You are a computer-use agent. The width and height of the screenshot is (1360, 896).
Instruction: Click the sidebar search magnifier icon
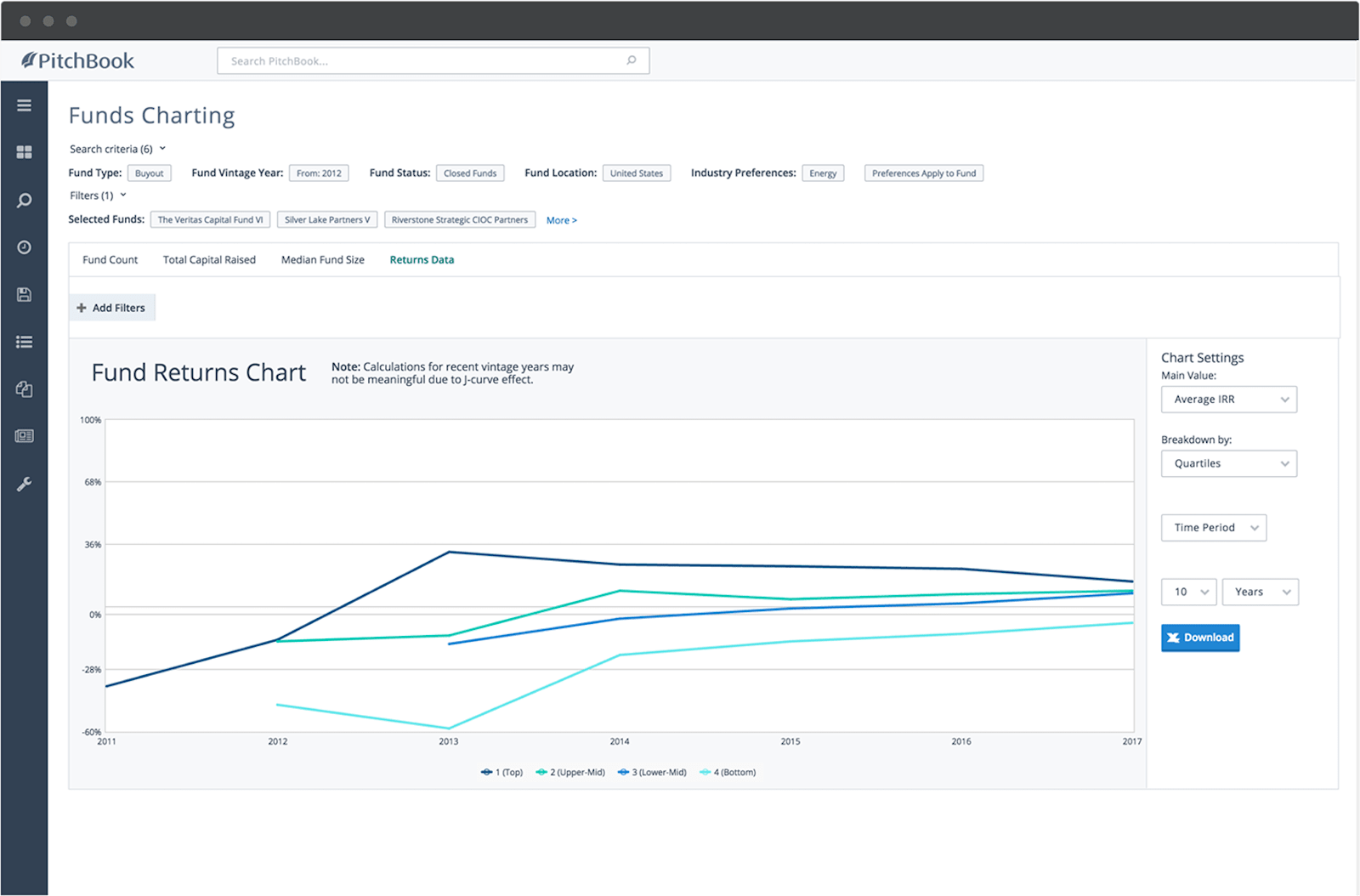click(24, 201)
